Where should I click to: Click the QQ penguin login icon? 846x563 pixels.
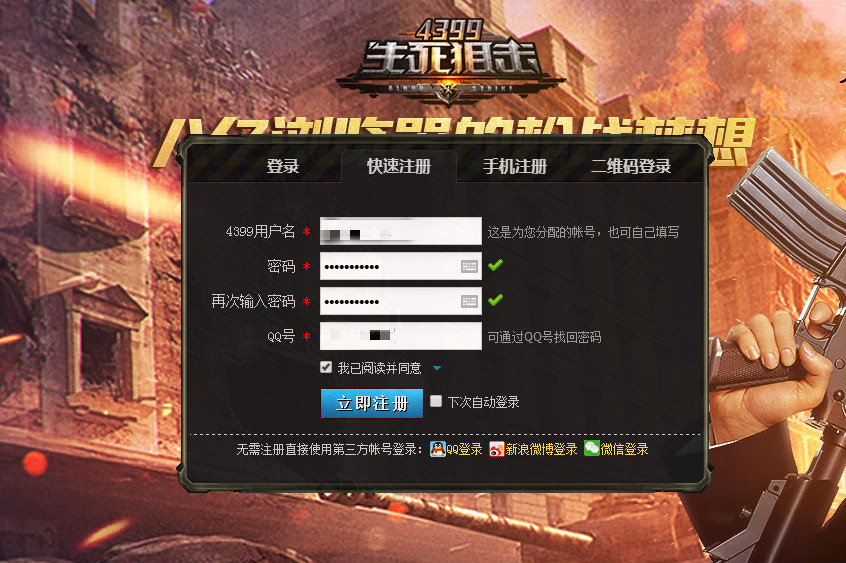pos(437,449)
